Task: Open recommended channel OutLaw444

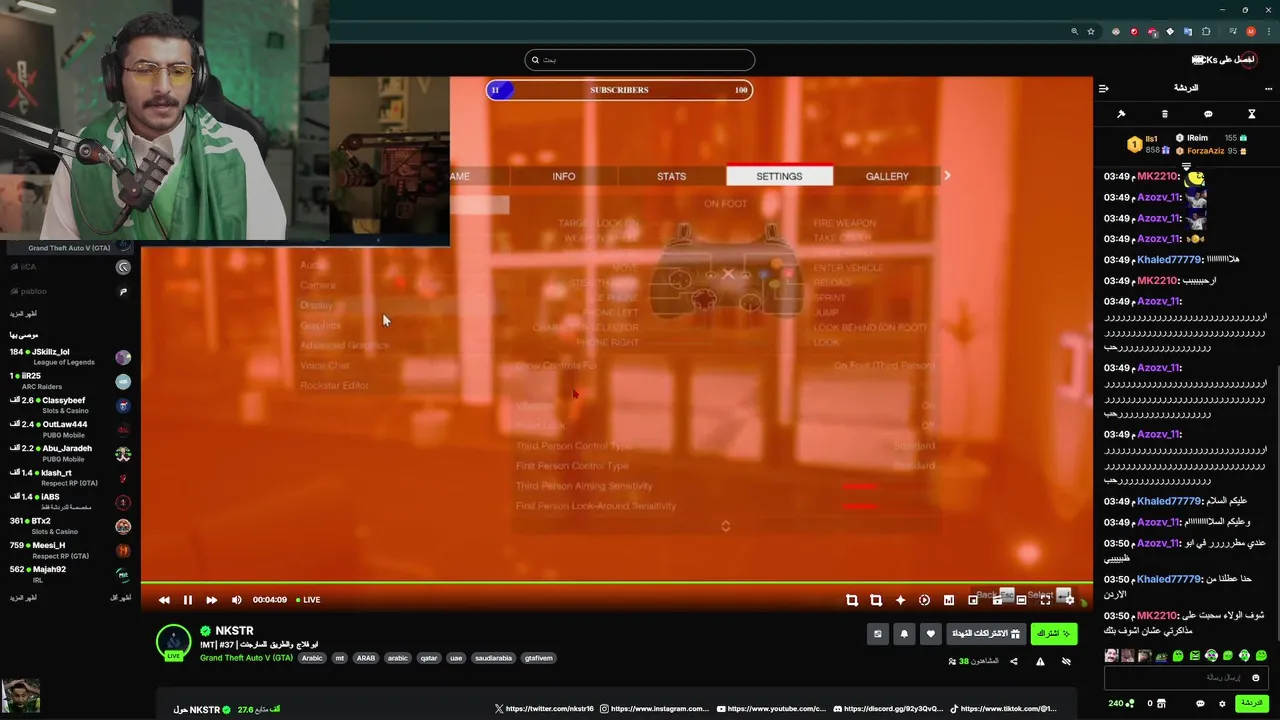Action: [70, 429]
